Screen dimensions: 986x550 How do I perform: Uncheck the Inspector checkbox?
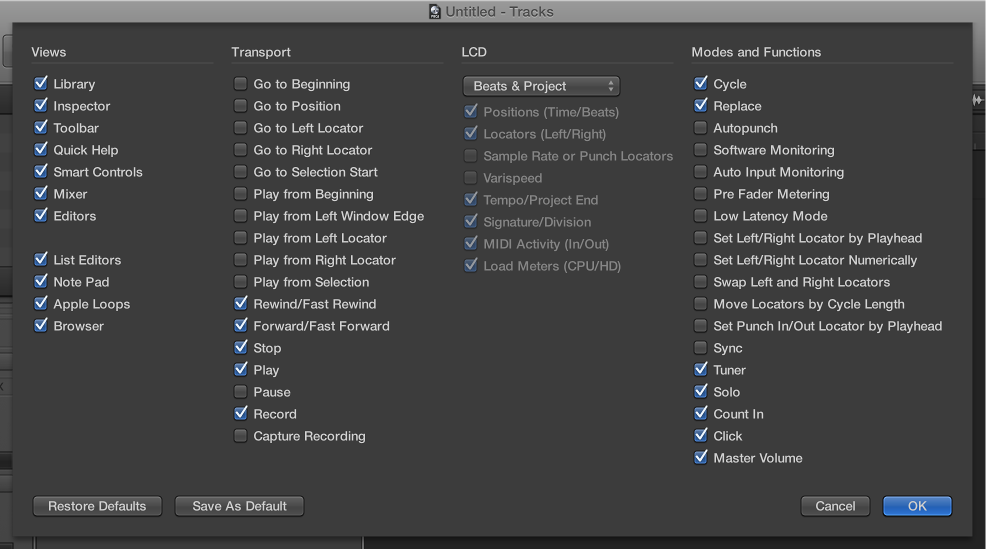point(41,106)
